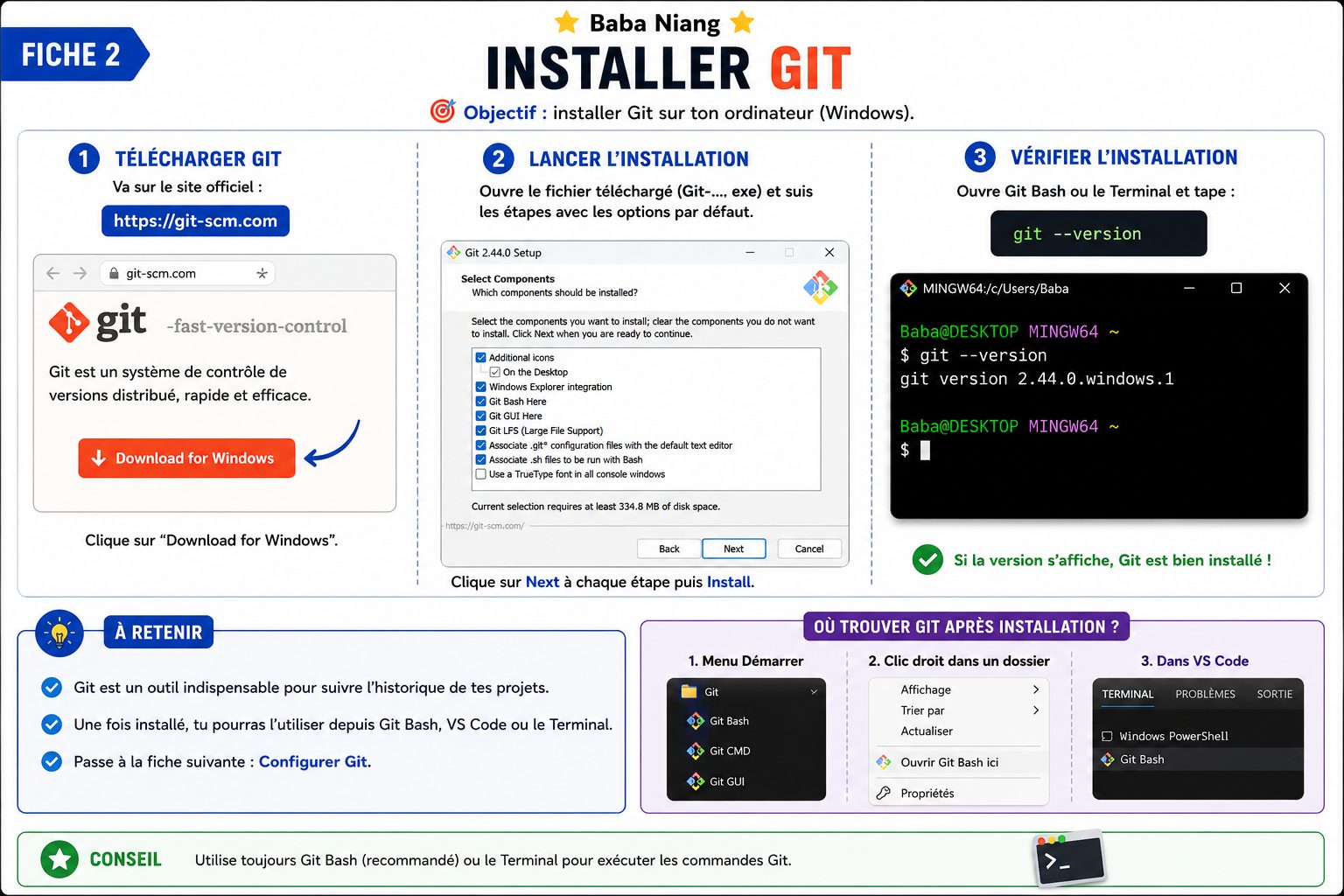This screenshot has width=1344, height=896.
Task: Click the 'git version 2.44.0.windows.1' output line
Action: 1037,379
